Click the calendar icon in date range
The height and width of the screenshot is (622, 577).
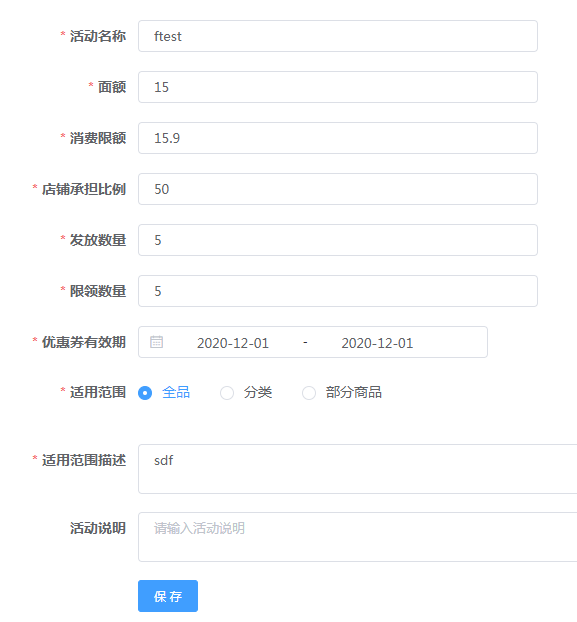point(156,342)
